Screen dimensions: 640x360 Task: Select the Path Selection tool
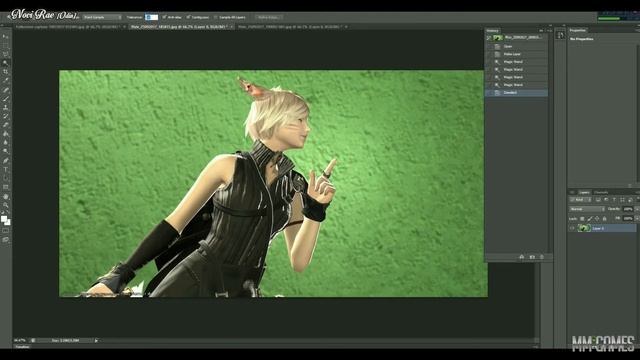(5, 178)
